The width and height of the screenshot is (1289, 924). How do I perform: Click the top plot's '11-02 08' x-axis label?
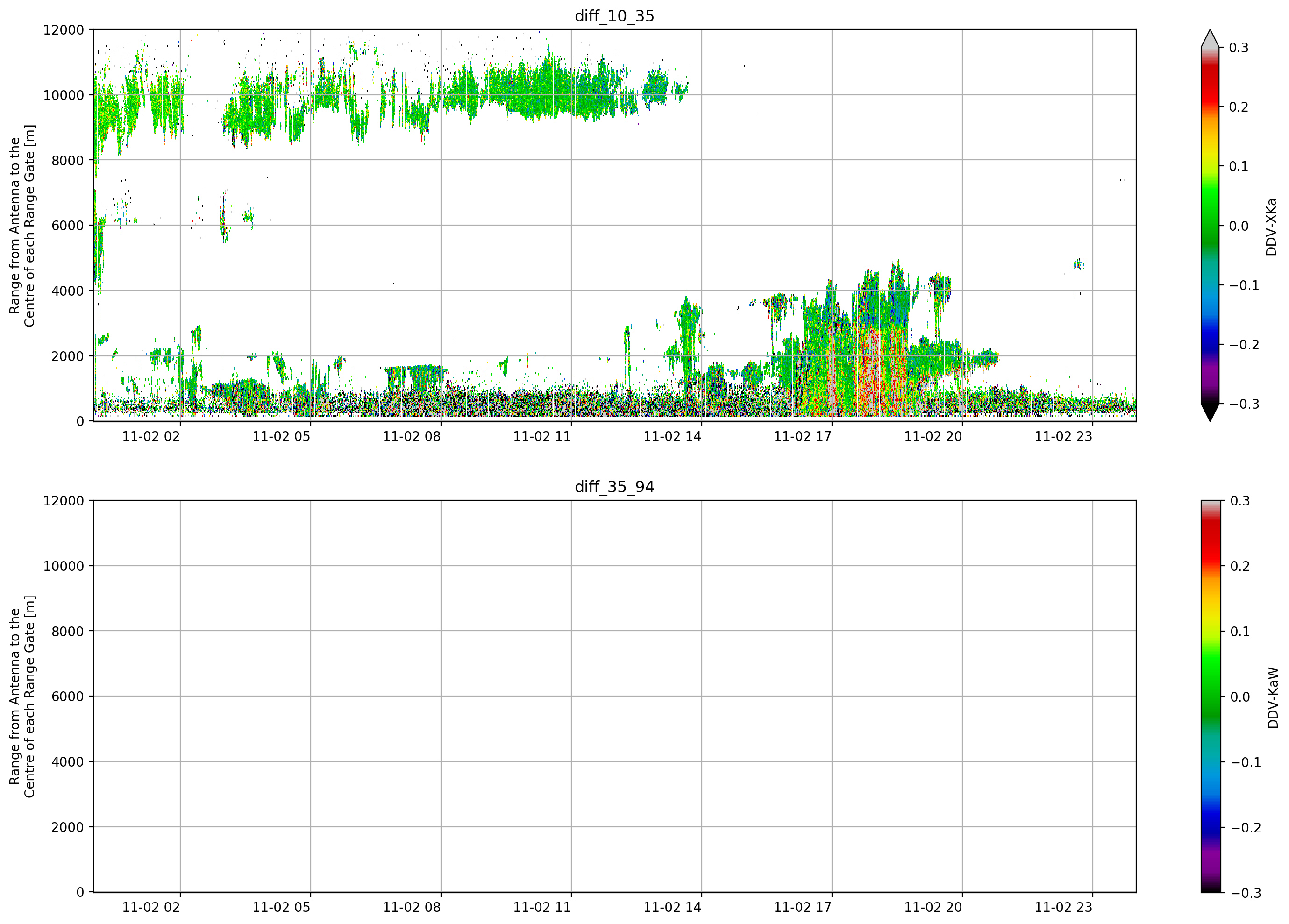[412, 436]
